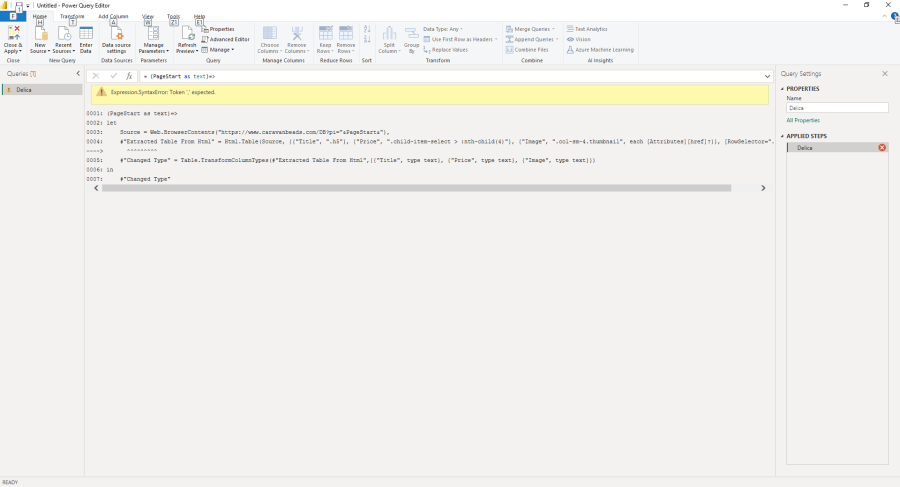Open the Data Type: Any dropdown
The image size is (900, 487).
(443, 29)
